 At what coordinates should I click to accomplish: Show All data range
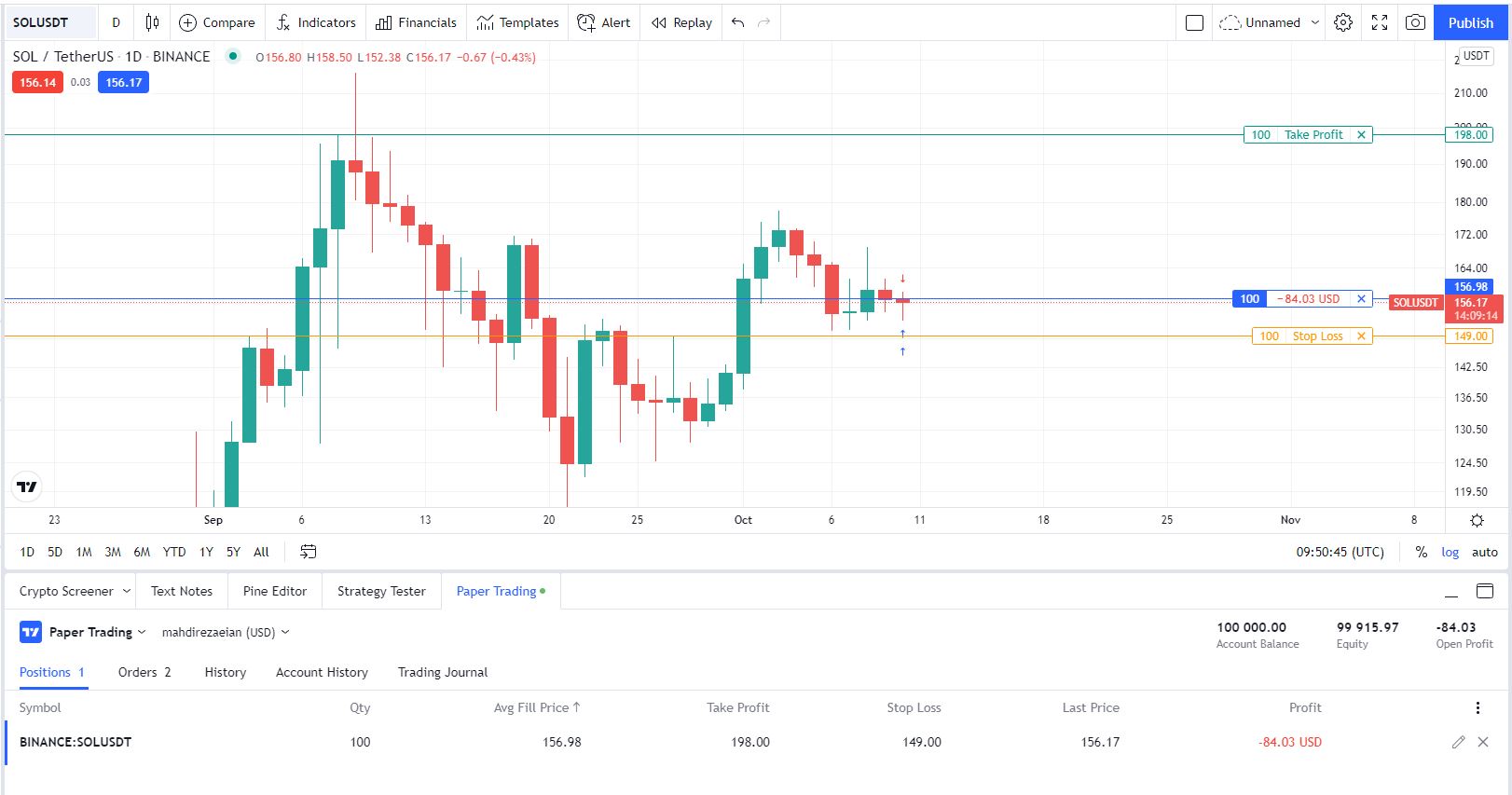(261, 552)
